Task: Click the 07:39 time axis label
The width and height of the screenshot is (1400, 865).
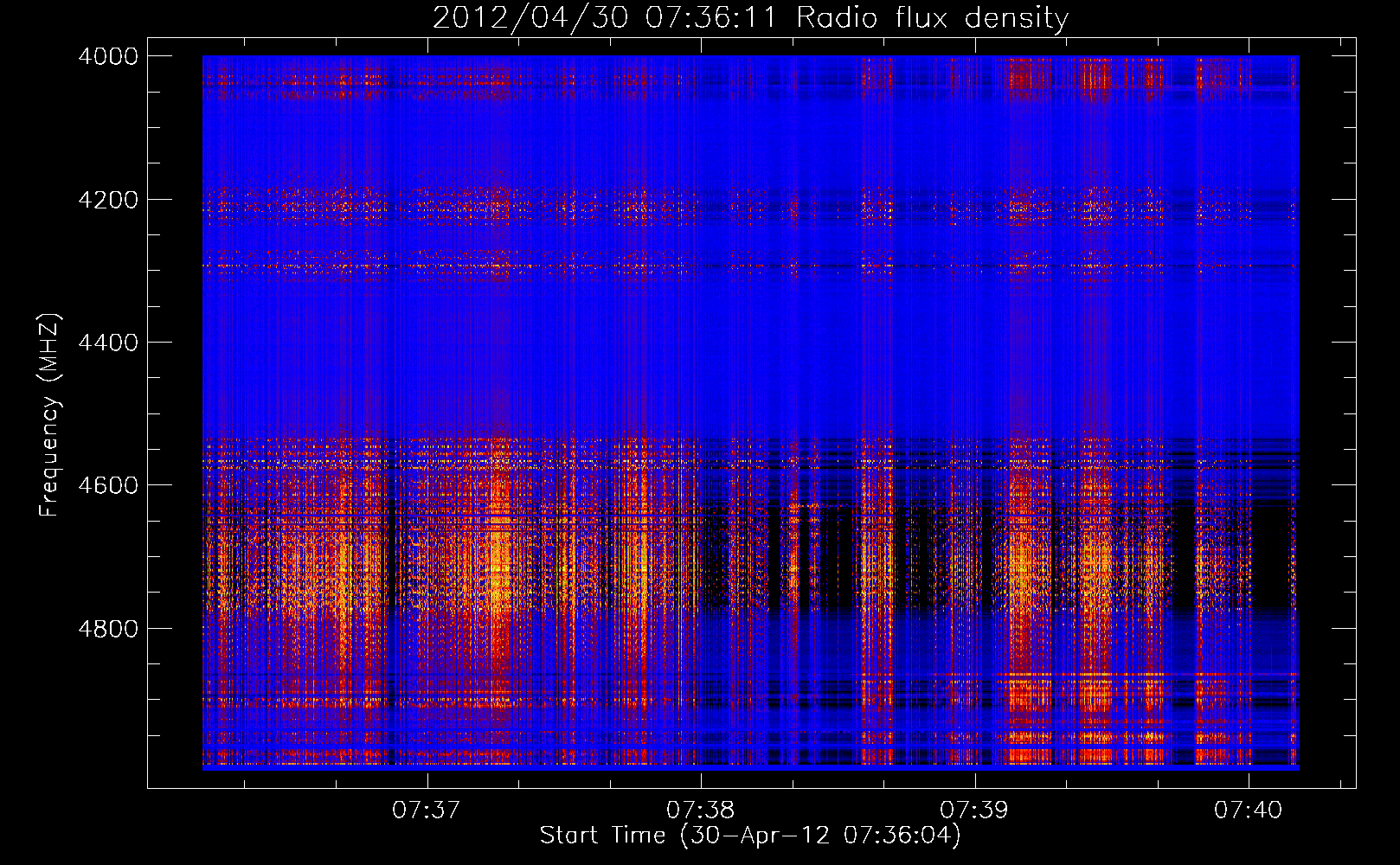Action: coord(974,810)
